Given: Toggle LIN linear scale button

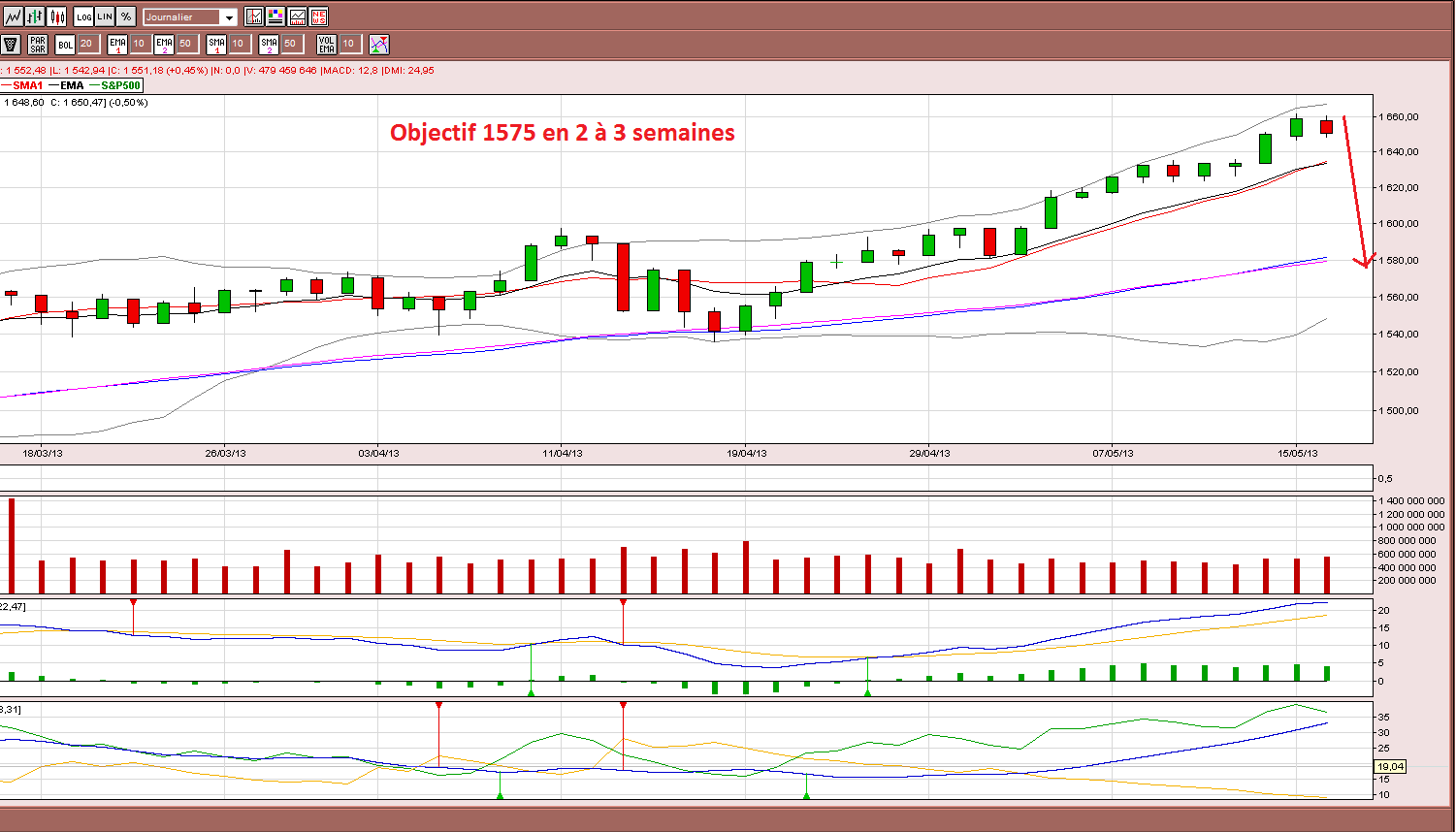Looking at the screenshot, I should click(x=105, y=16).
